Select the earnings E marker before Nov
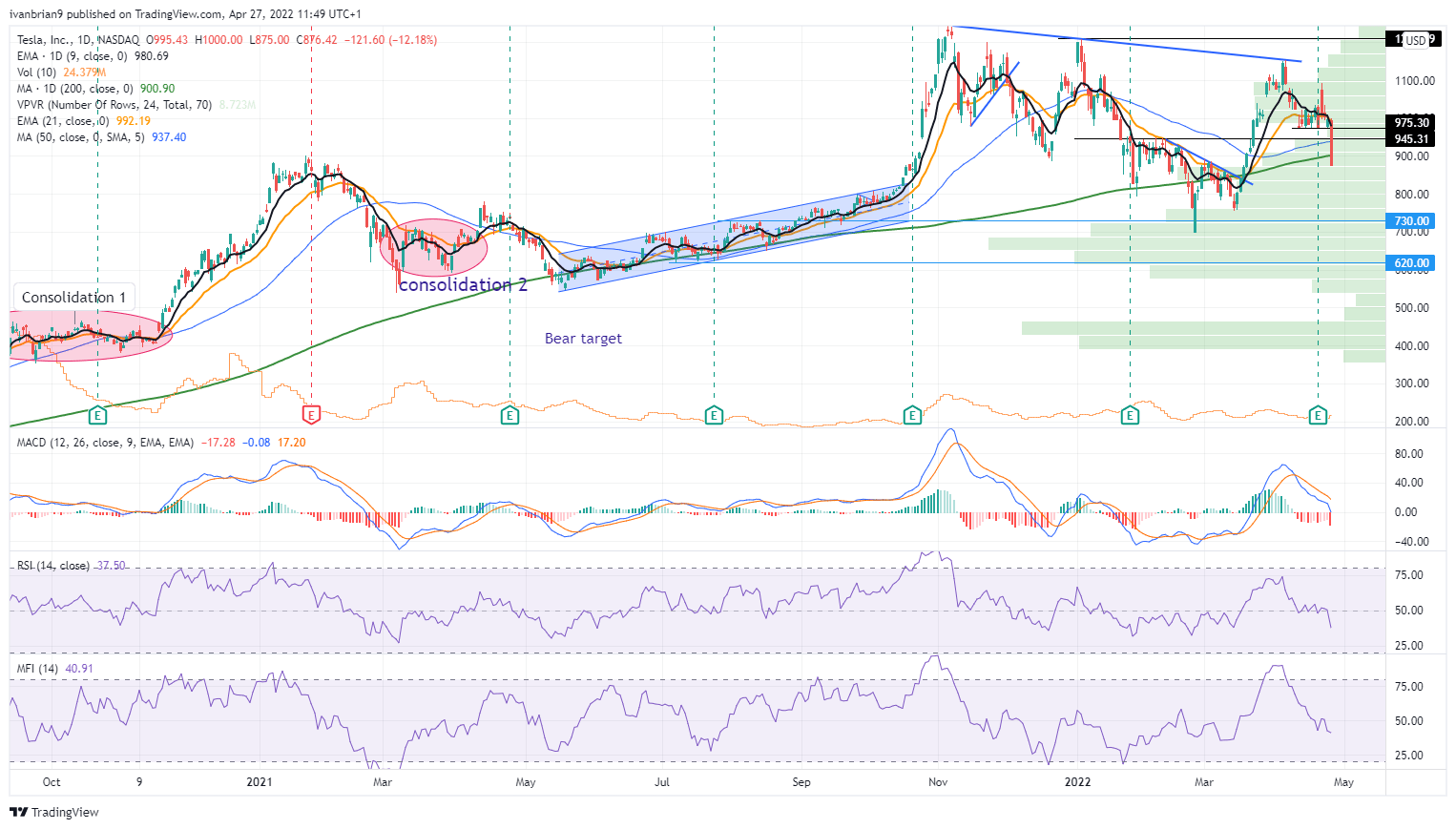The height and width of the screenshot is (829, 1456). pos(912,415)
